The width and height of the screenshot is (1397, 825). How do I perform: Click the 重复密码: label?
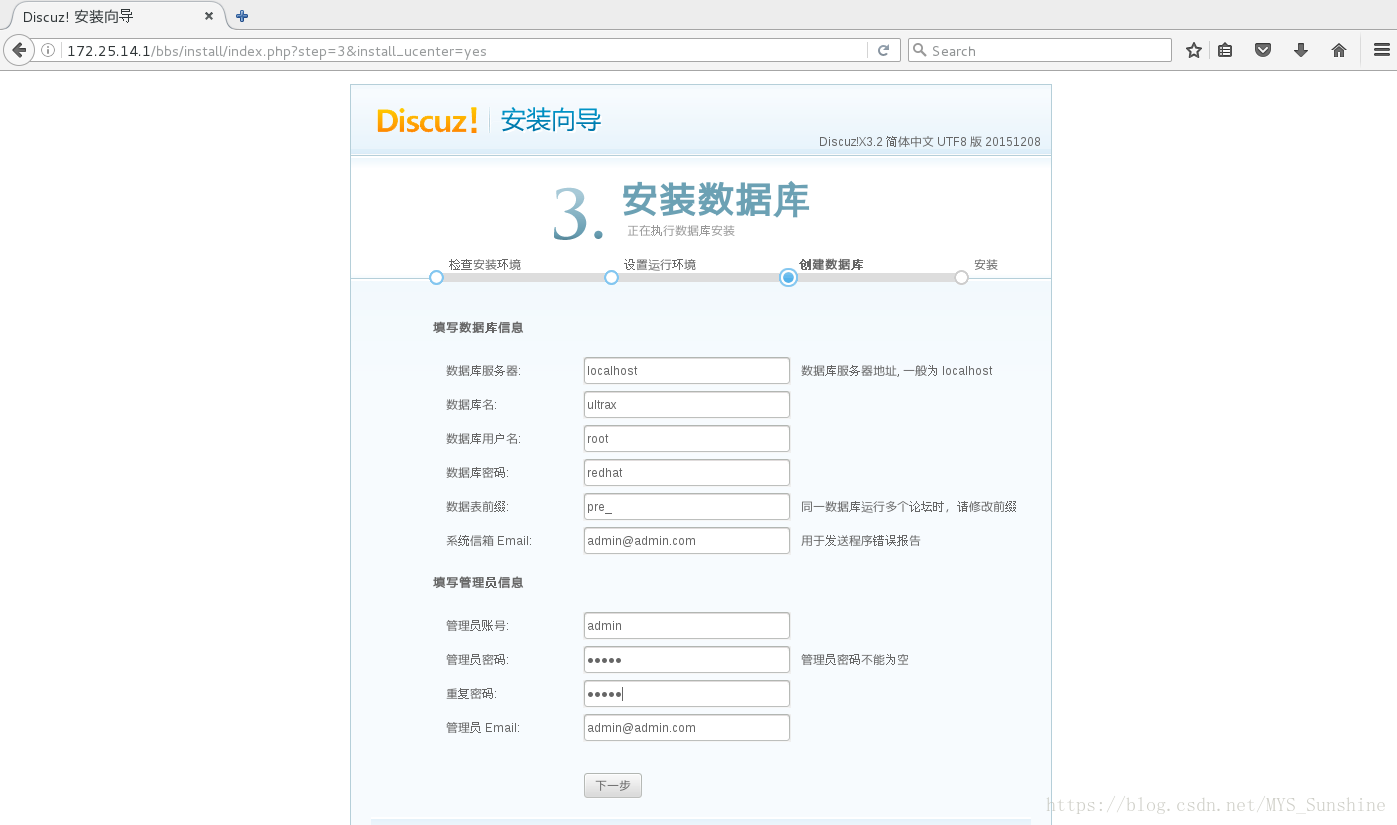pyautogui.click(x=471, y=693)
